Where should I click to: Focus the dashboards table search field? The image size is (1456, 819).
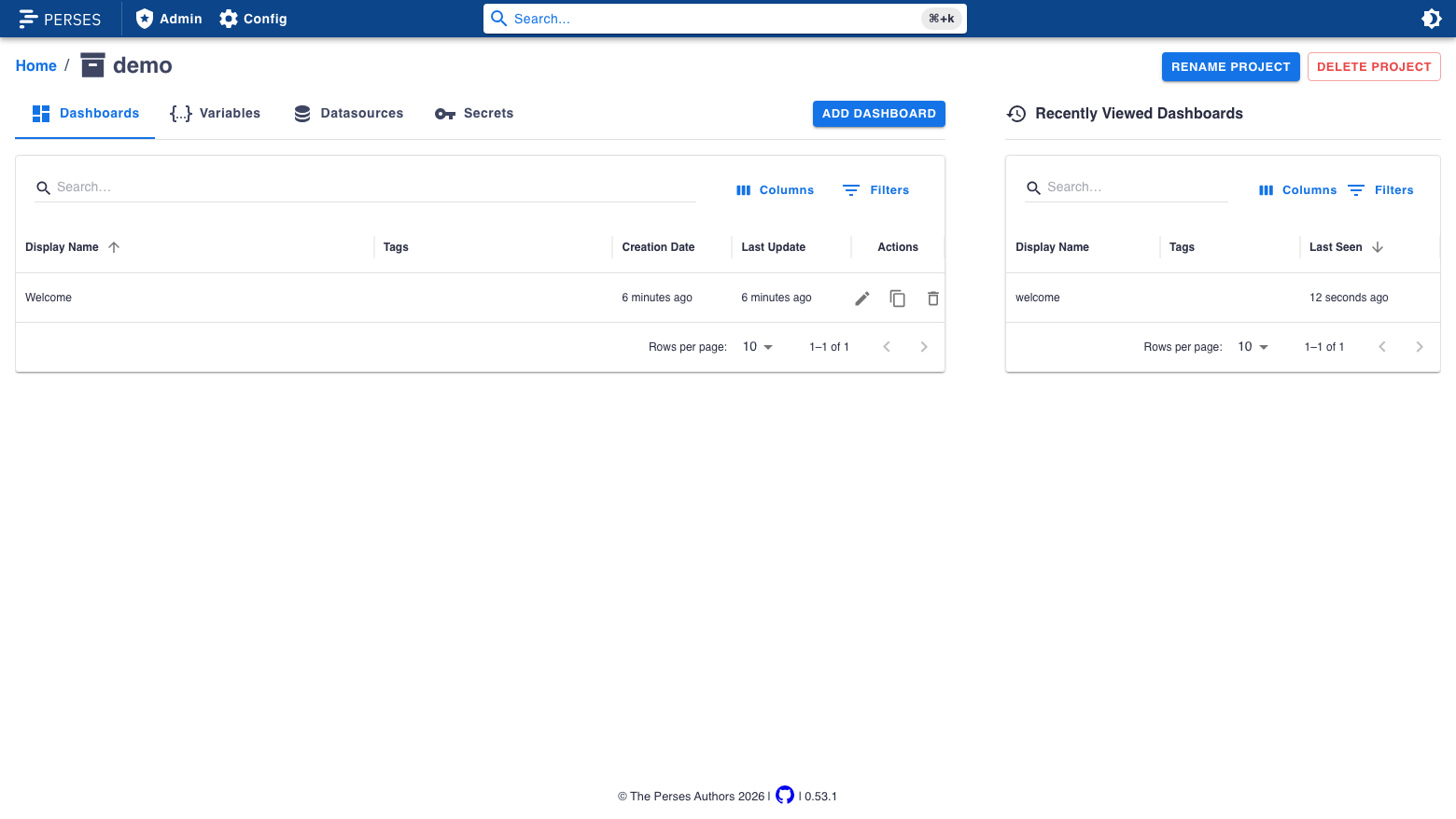tap(366, 187)
